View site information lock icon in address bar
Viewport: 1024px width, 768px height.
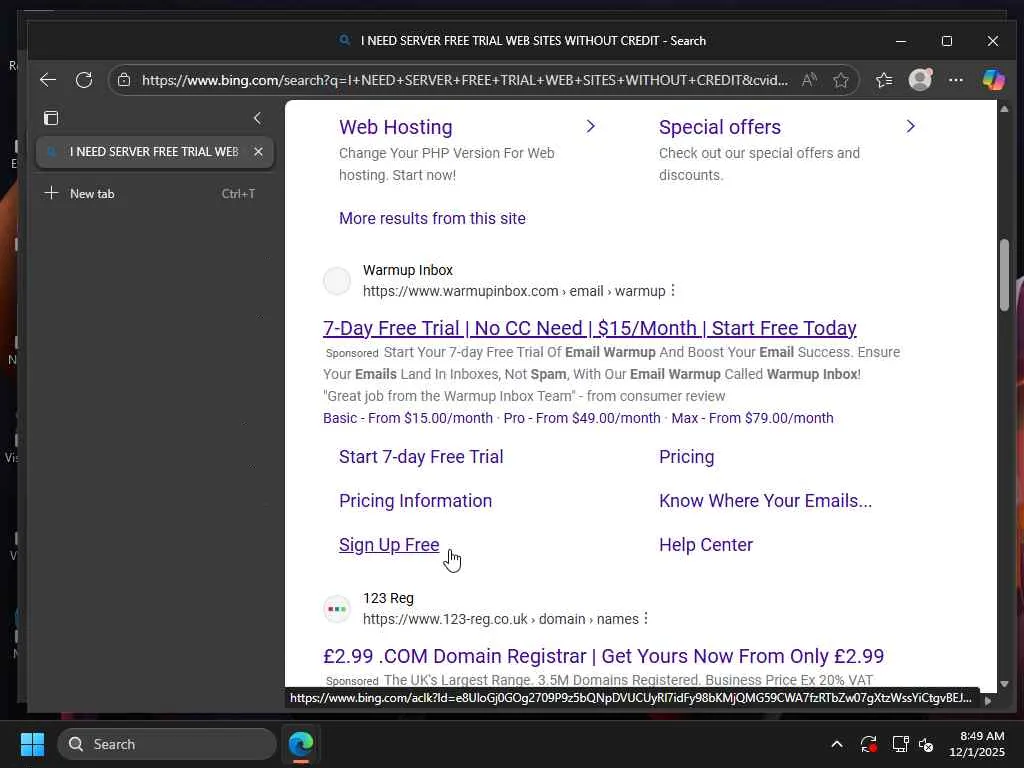point(124,80)
